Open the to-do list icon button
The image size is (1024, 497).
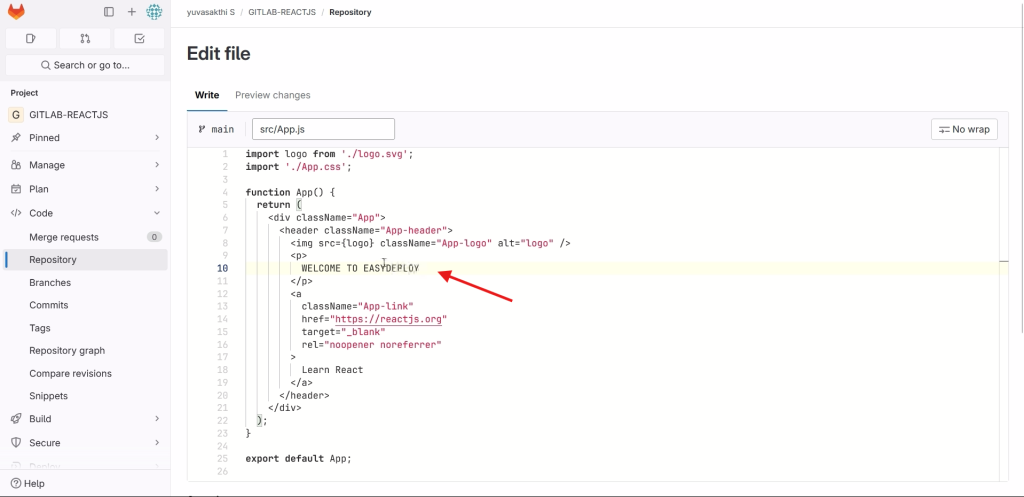[139, 39]
